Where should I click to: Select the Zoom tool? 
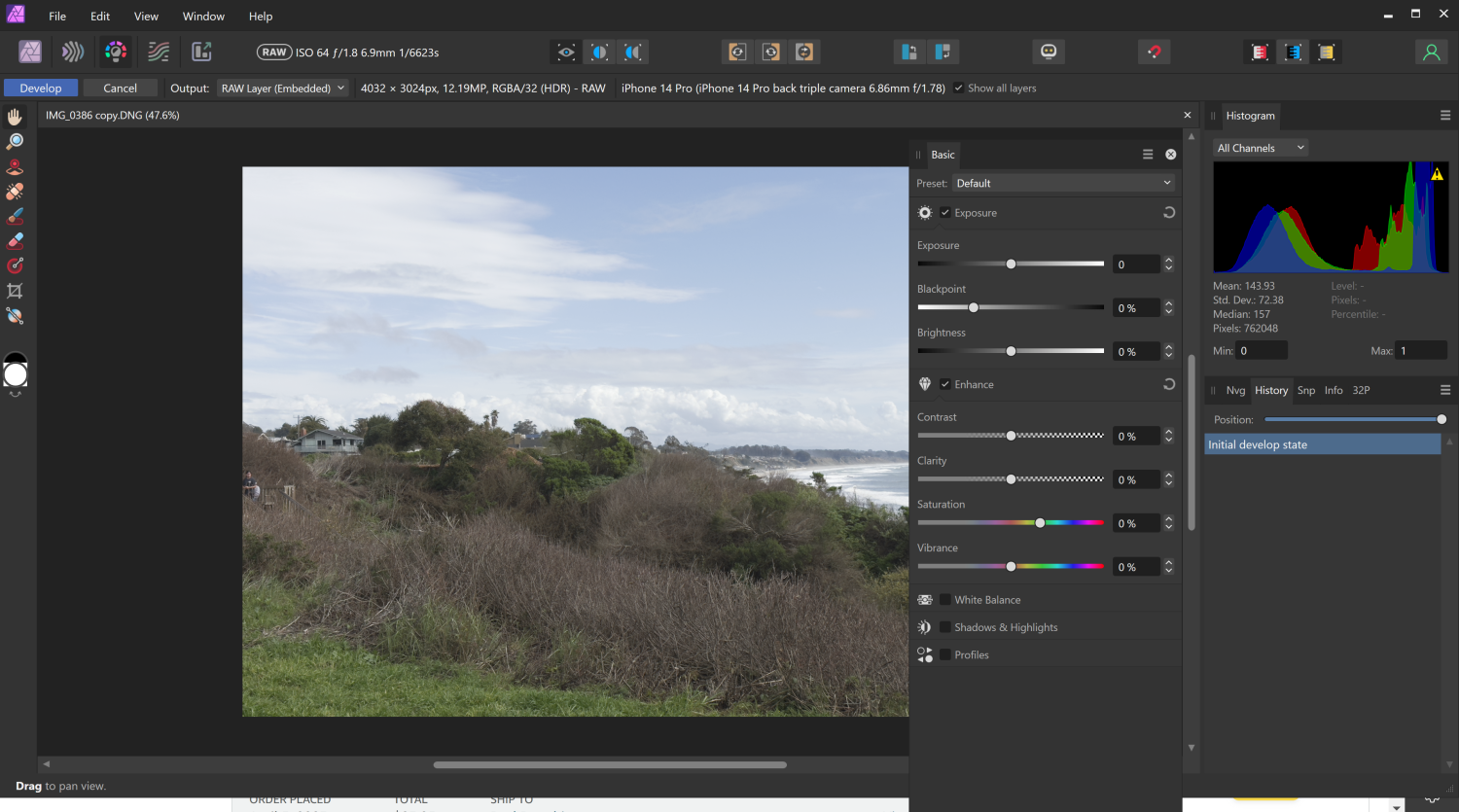pos(15,140)
